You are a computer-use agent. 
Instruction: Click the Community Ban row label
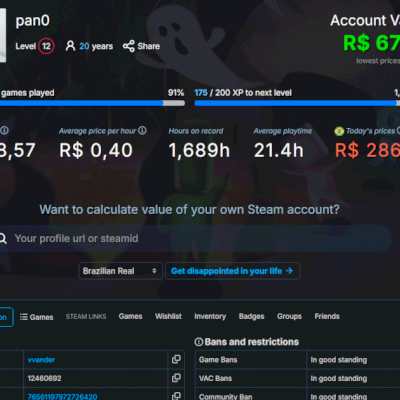(x=225, y=397)
